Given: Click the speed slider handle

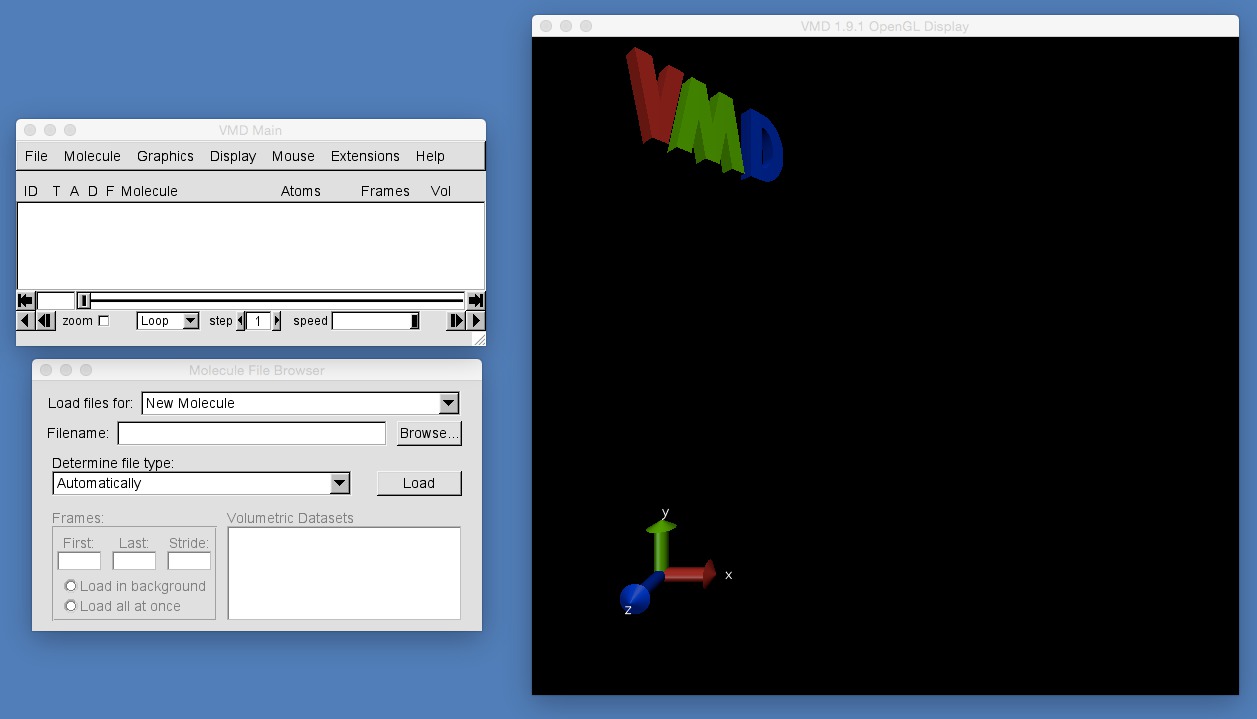Looking at the screenshot, I should click(x=414, y=321).
